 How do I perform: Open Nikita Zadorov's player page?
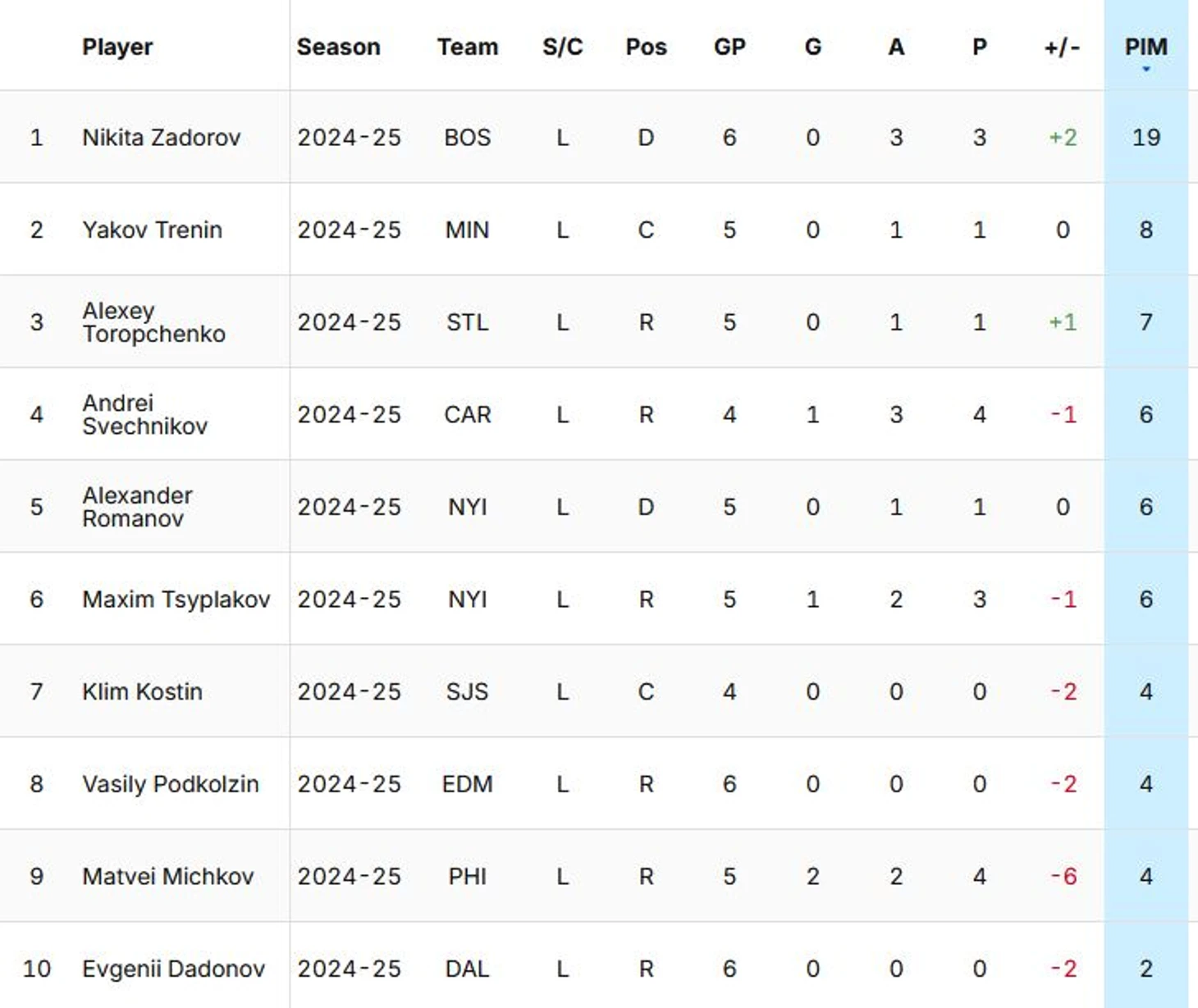tap(162, 137)
